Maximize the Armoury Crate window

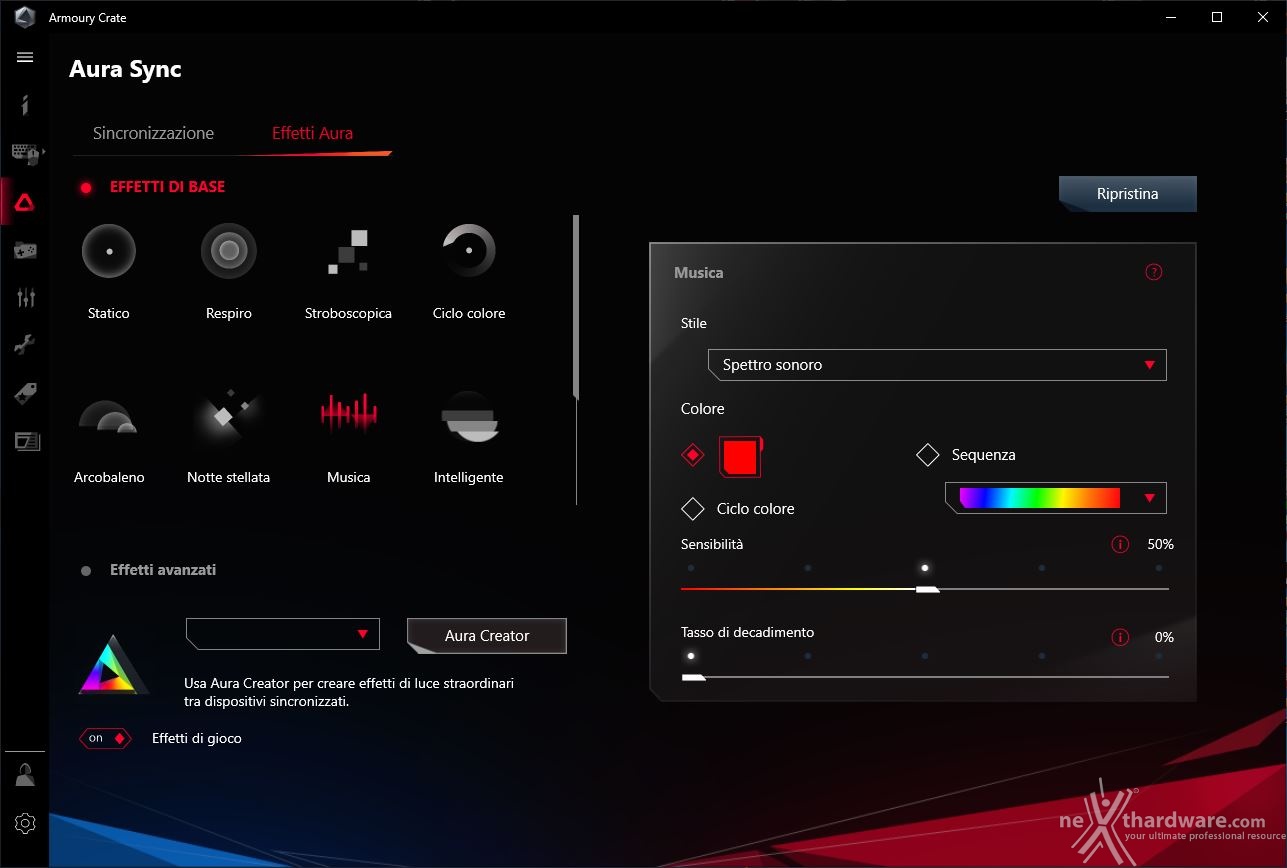point(1217,17)
